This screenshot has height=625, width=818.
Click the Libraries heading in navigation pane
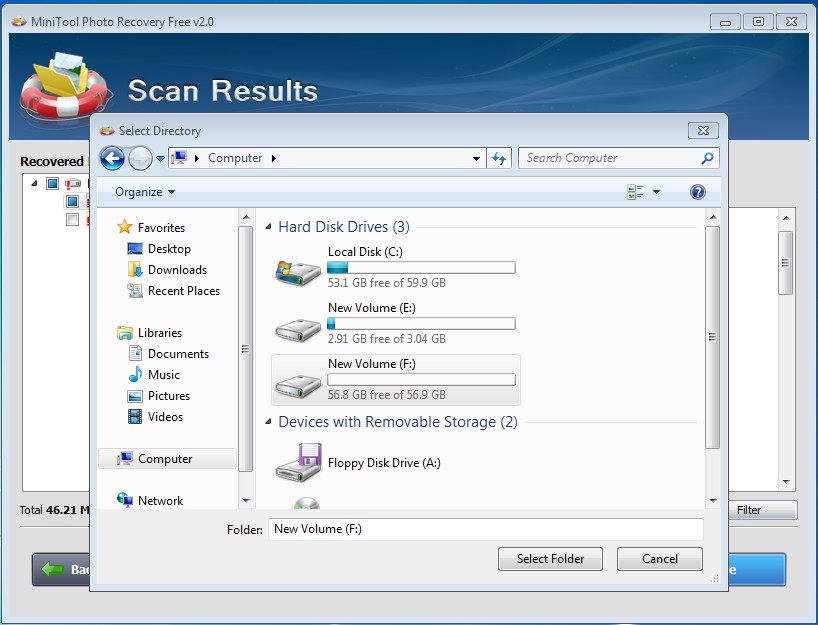(160, 333)
